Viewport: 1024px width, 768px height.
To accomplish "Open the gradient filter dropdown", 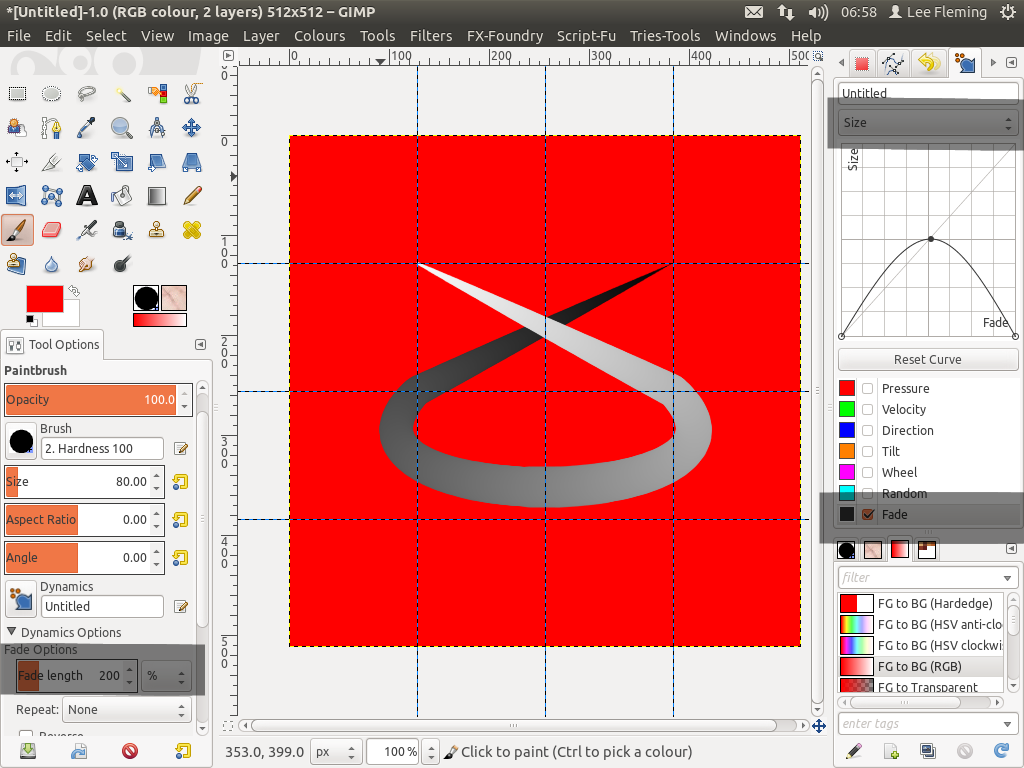I will [1007, 578].
